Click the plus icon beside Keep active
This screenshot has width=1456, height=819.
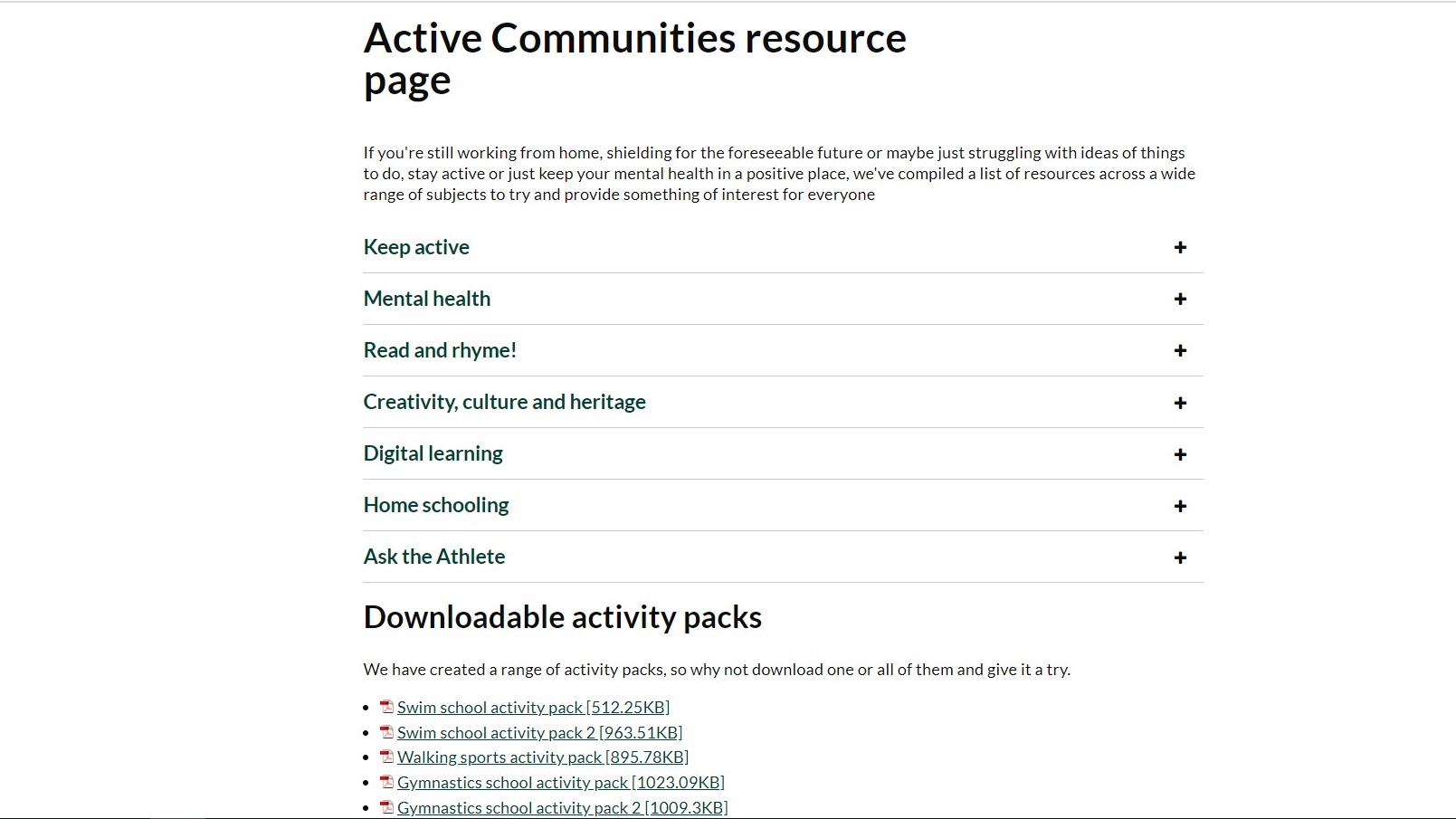1180,247
